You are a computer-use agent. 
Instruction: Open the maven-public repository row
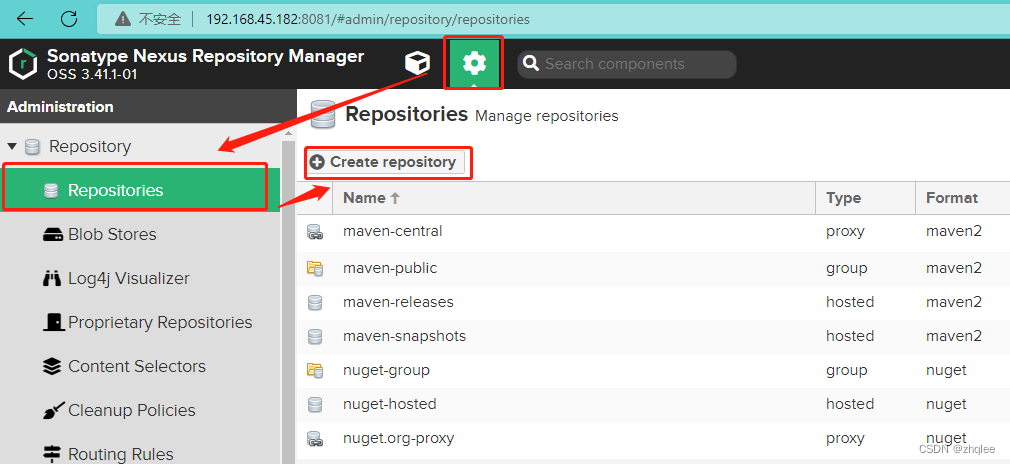(x=653, y=268)
